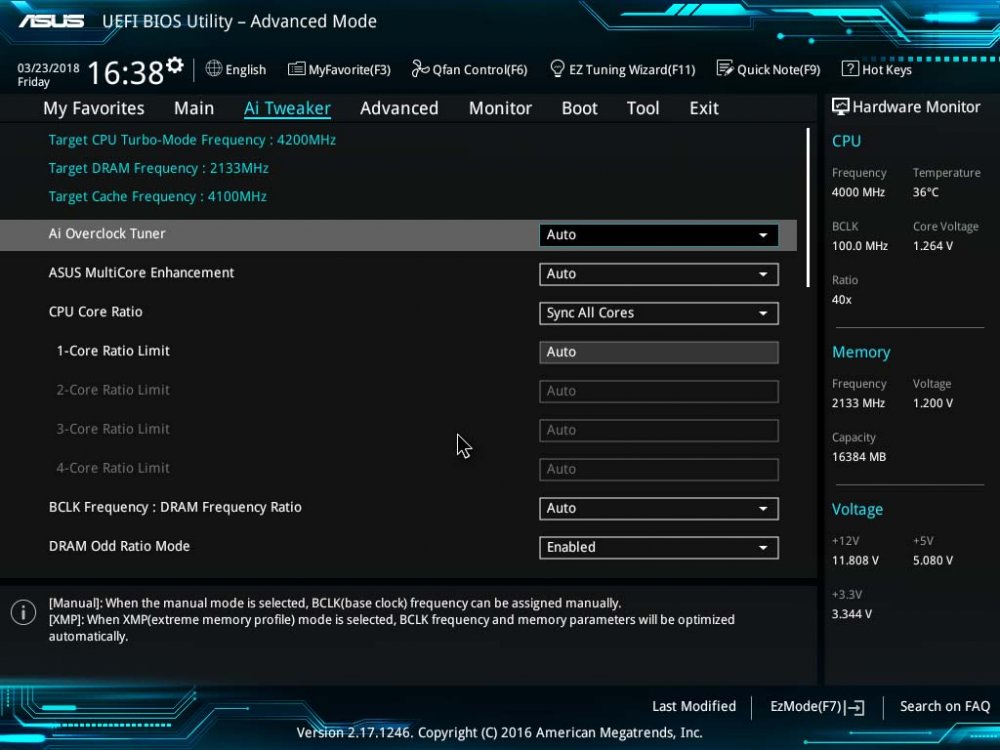1000x750 pixels.
Task: Click the 2-Core Ratio Limit field
Action: 658,391
